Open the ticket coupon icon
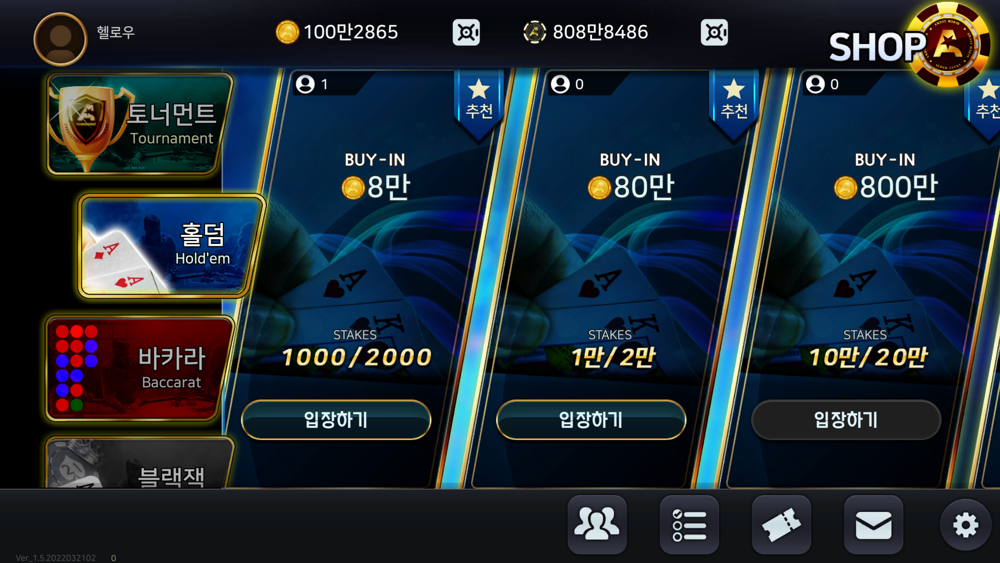This screenshot has width=1000, height=563. coord(781,524)
